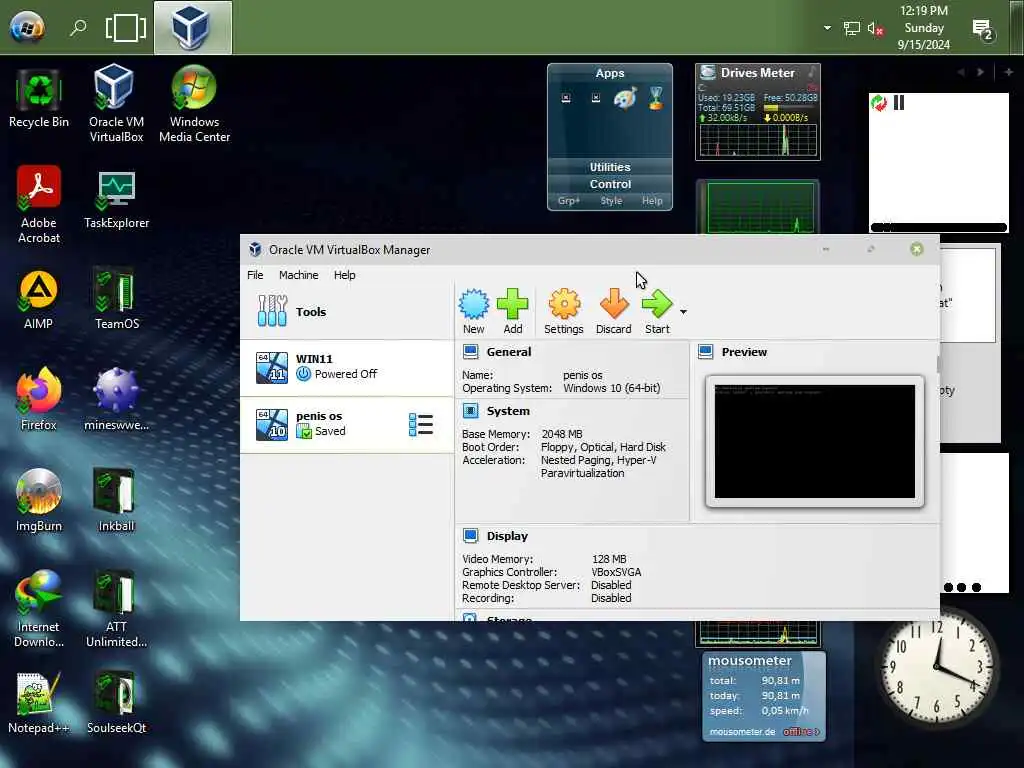Click the next gadget page arrow
The image size is (1024, 768).
coord(980,72)
